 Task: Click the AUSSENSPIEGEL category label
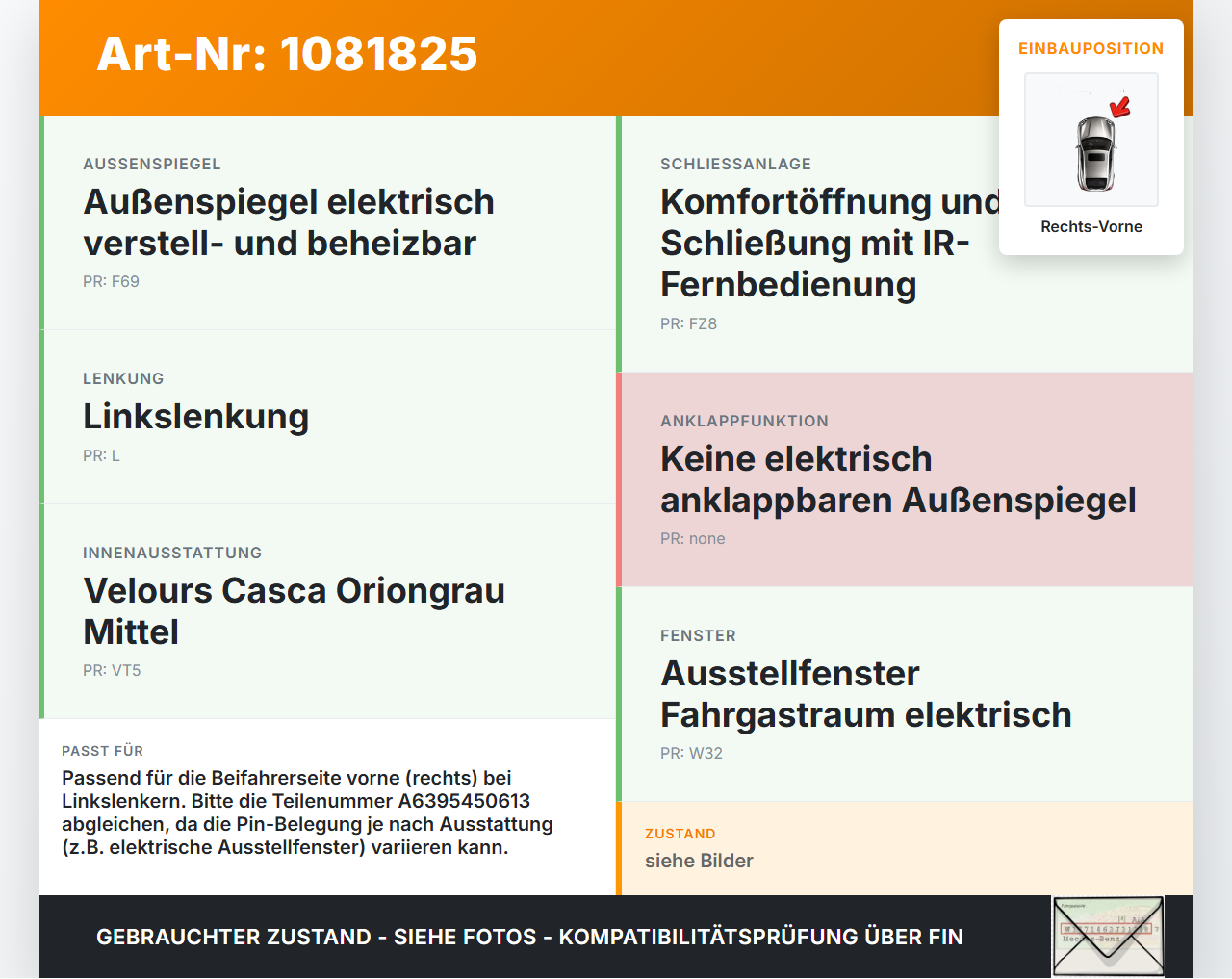152,164
